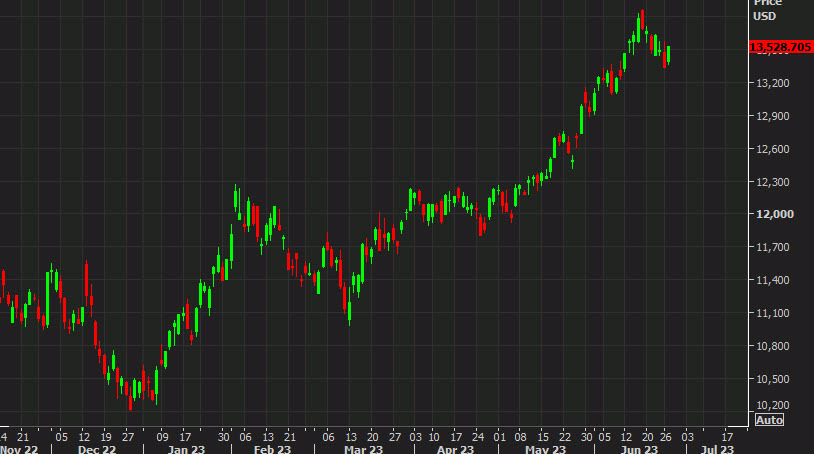Select date tick 15 in May

(x=543, y=437)
